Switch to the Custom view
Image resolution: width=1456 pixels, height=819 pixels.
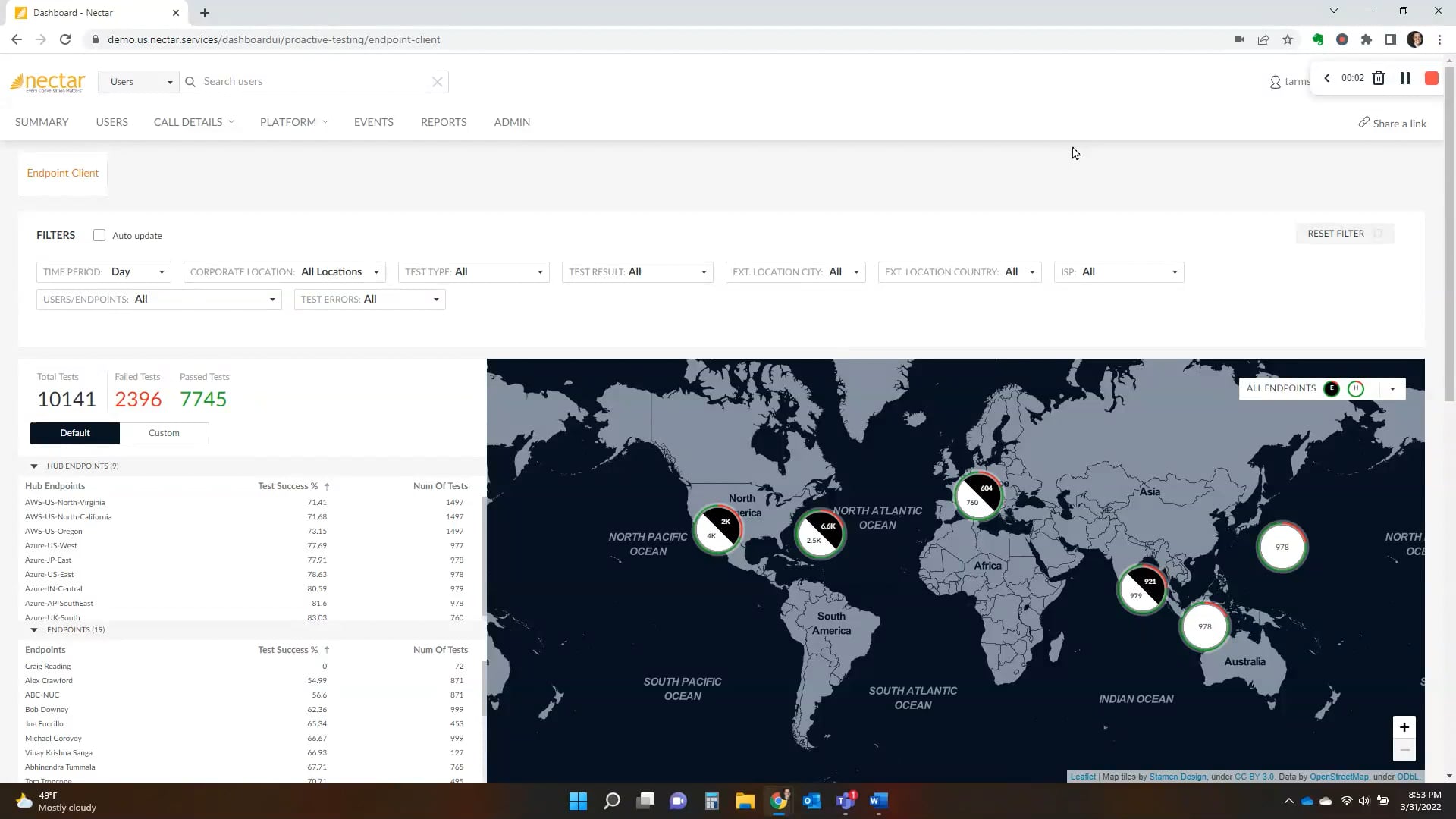tap(164, 433)
